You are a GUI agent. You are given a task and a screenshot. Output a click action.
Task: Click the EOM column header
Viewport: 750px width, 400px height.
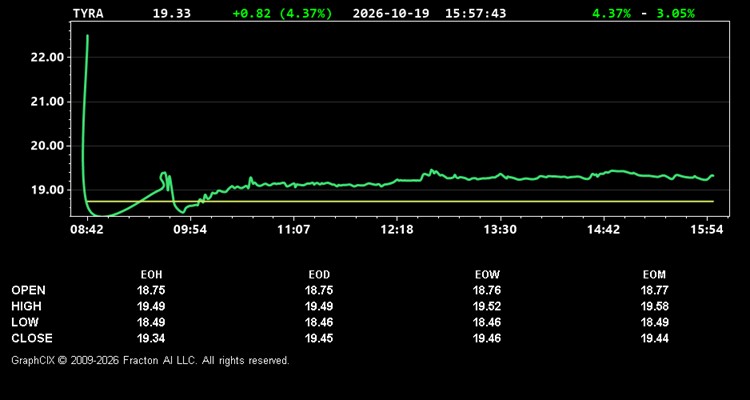(654, 275)
